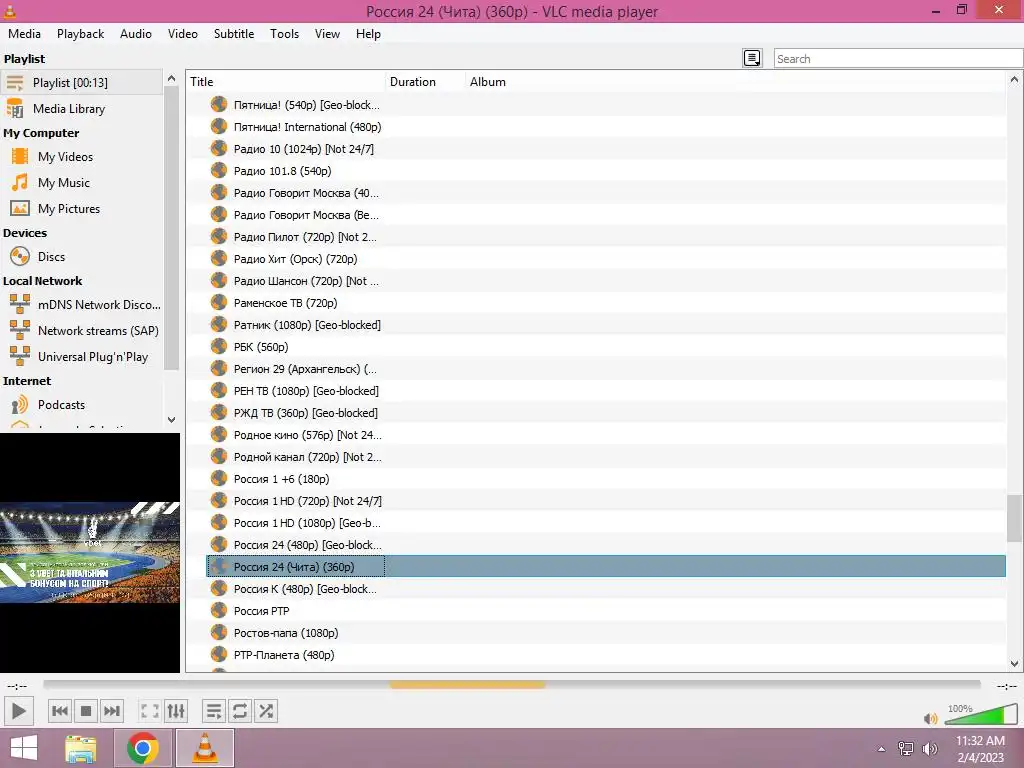Open Windows Start button
This screenshot has height=768, width=1024.
[x=24, y=748]
